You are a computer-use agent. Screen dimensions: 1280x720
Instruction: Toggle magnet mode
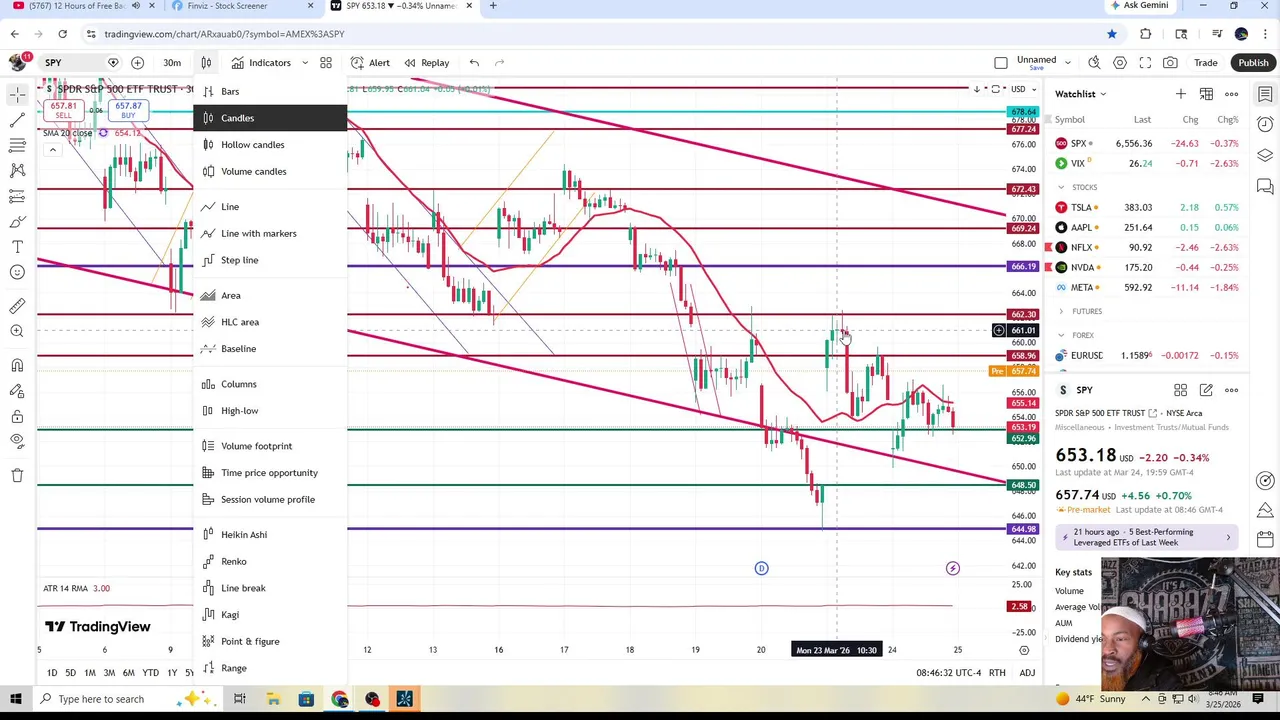[x=17, y=366]
